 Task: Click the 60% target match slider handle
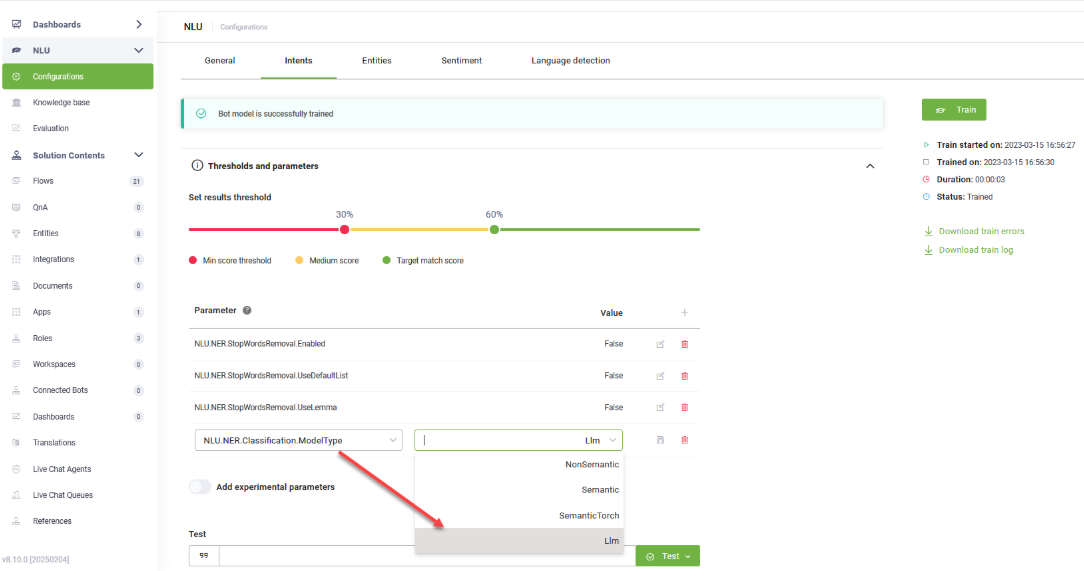click(x=494, y=229)
